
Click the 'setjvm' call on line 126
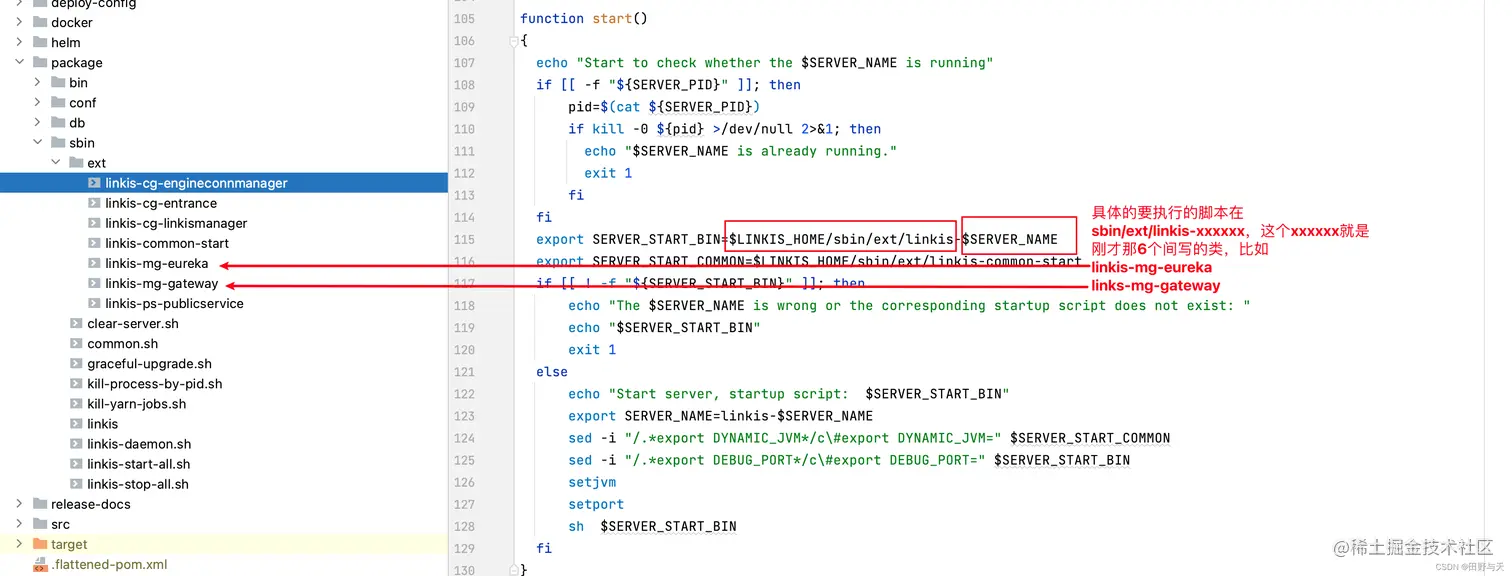592,482
